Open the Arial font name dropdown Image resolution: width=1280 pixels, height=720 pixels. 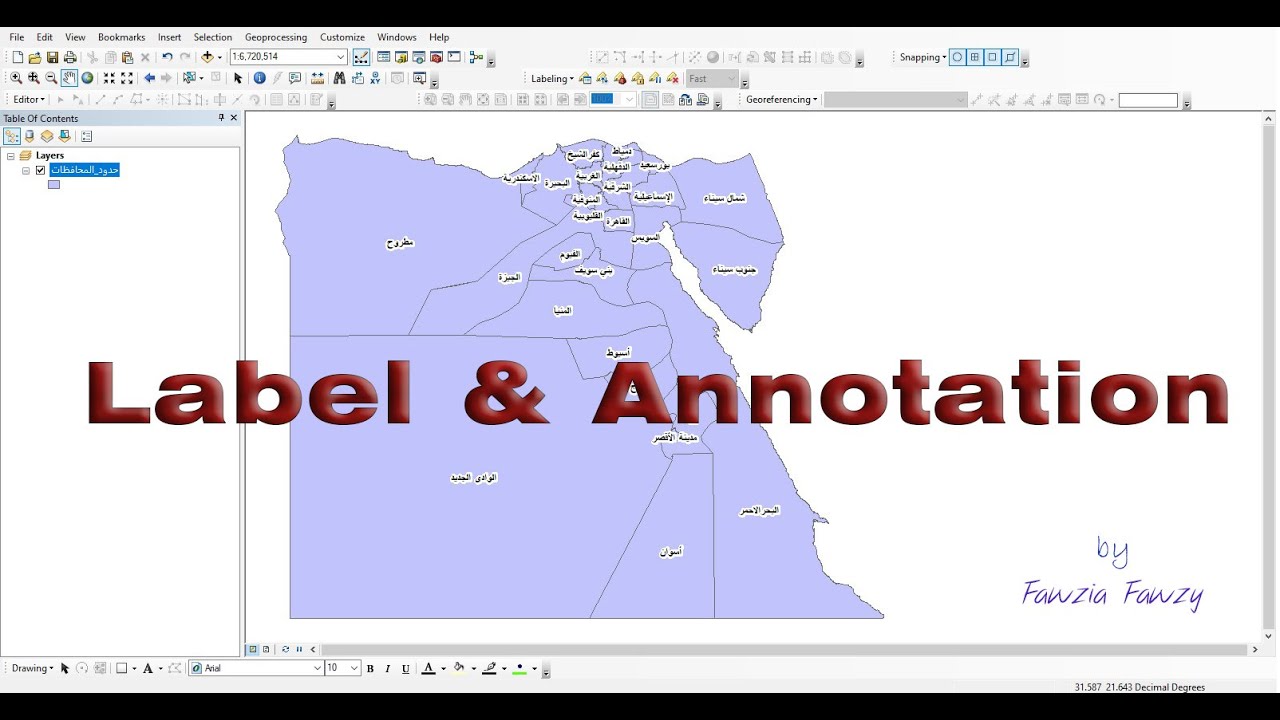coord(318,668)
